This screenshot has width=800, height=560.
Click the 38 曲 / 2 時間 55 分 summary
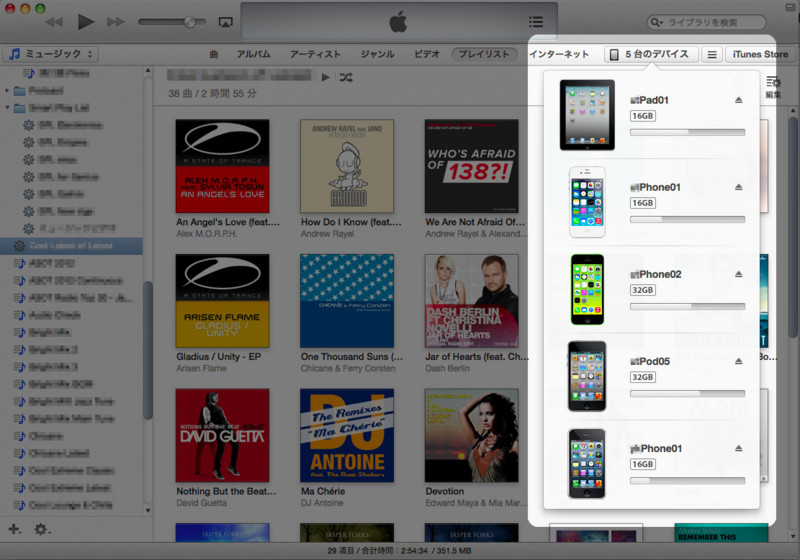212,94
